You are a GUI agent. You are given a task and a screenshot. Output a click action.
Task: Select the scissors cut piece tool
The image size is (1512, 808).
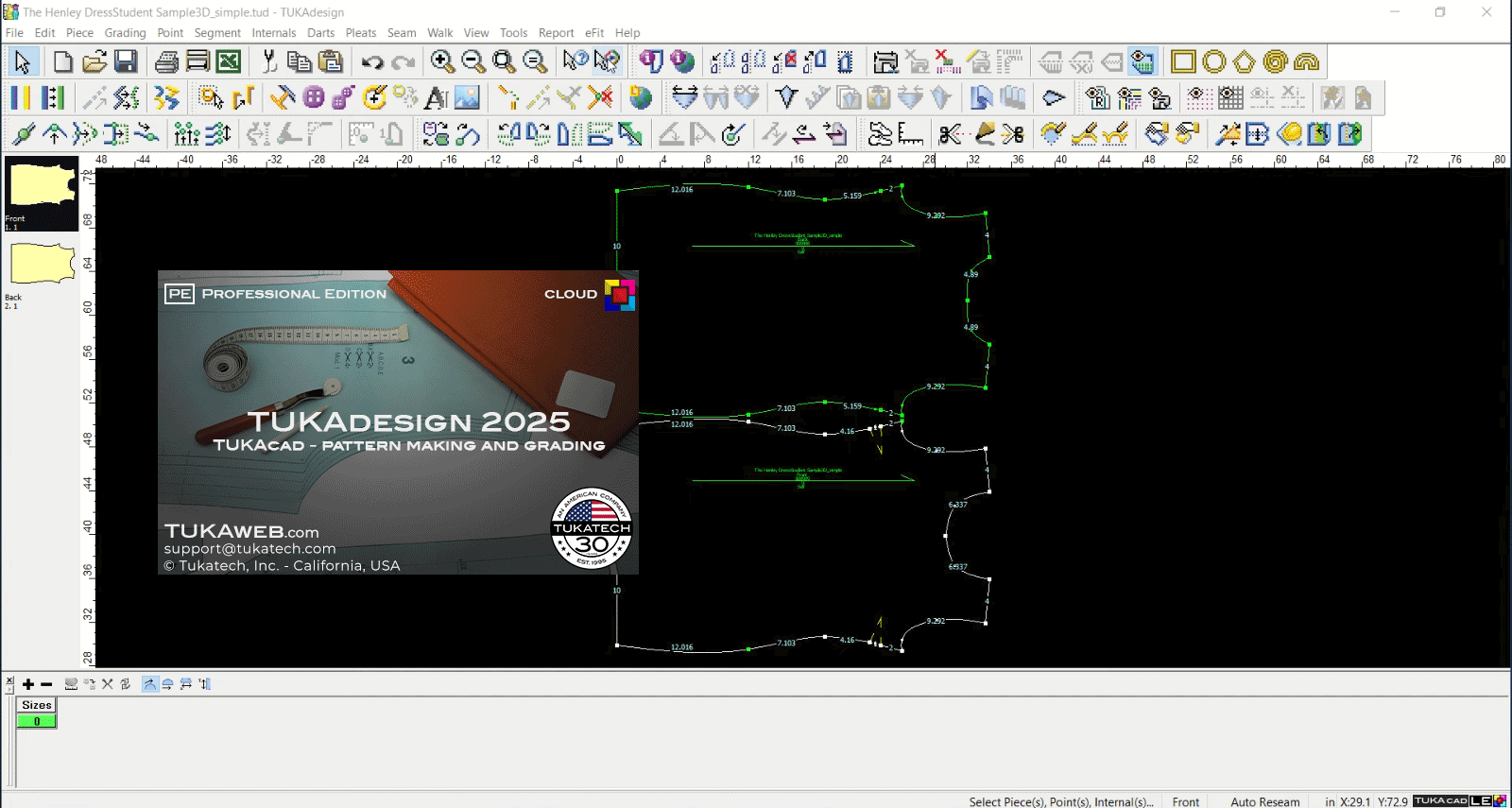[x=951, y=134]
